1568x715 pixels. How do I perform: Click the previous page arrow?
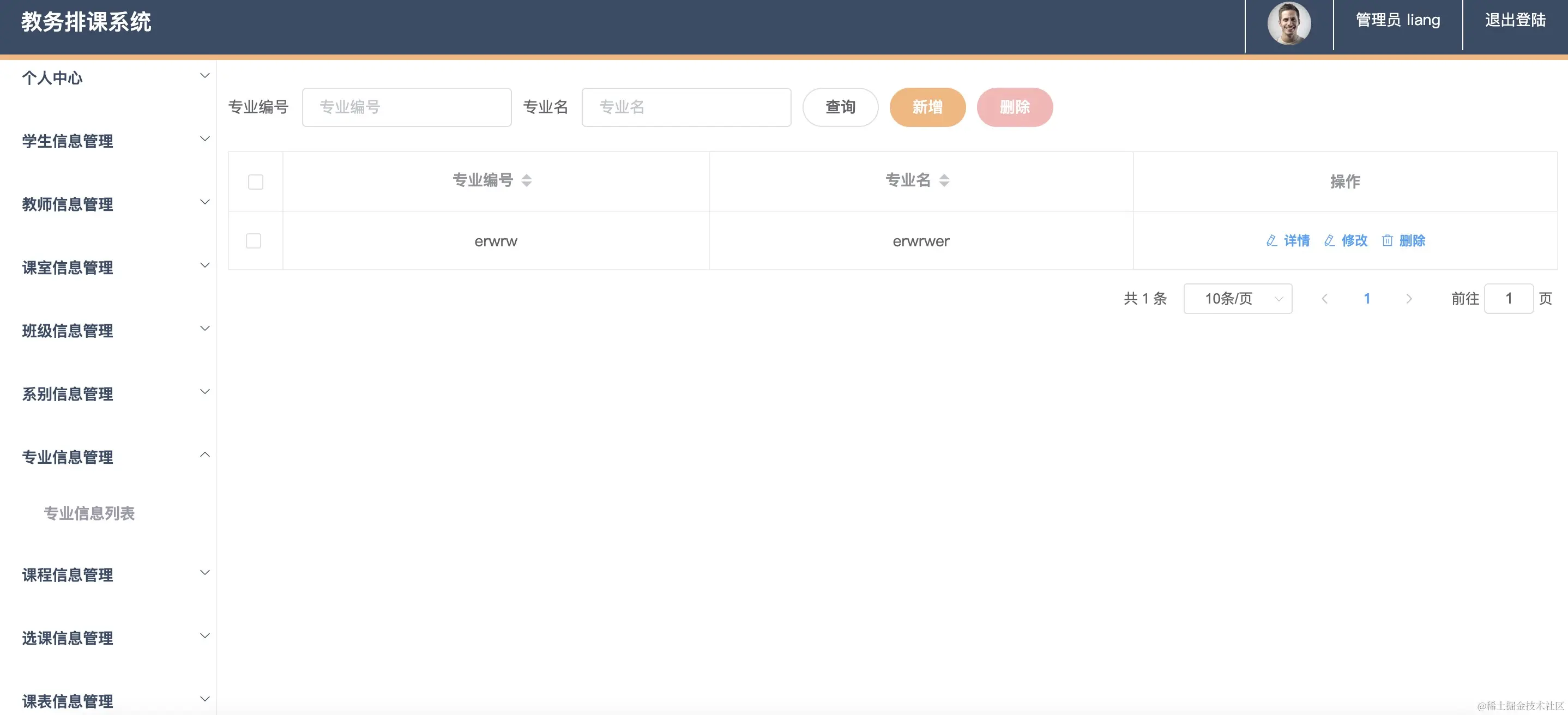(x=1325, y=298)
